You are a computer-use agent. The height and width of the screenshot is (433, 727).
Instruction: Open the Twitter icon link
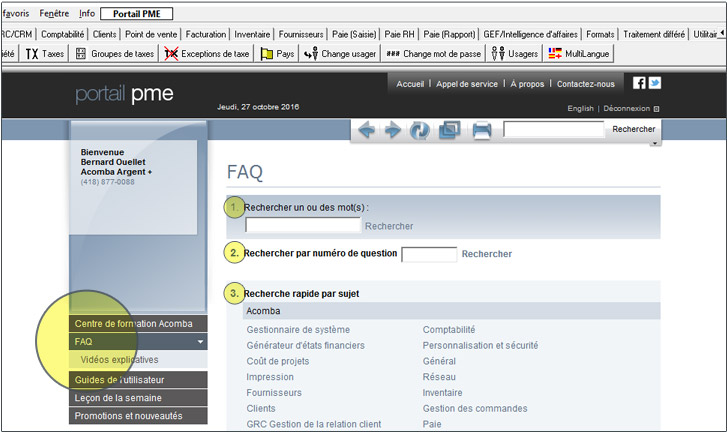point(655,83)
